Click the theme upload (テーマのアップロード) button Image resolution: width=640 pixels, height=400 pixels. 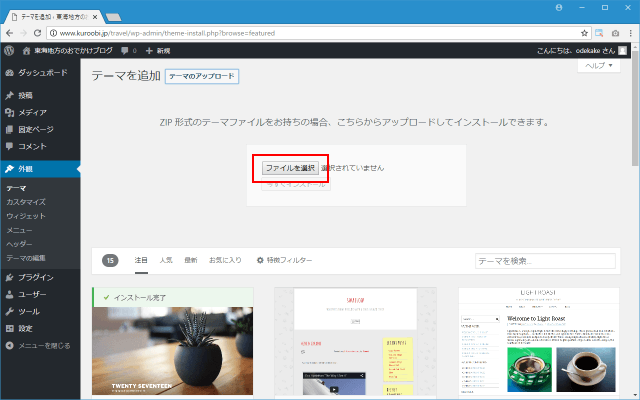tap(201, 76)
